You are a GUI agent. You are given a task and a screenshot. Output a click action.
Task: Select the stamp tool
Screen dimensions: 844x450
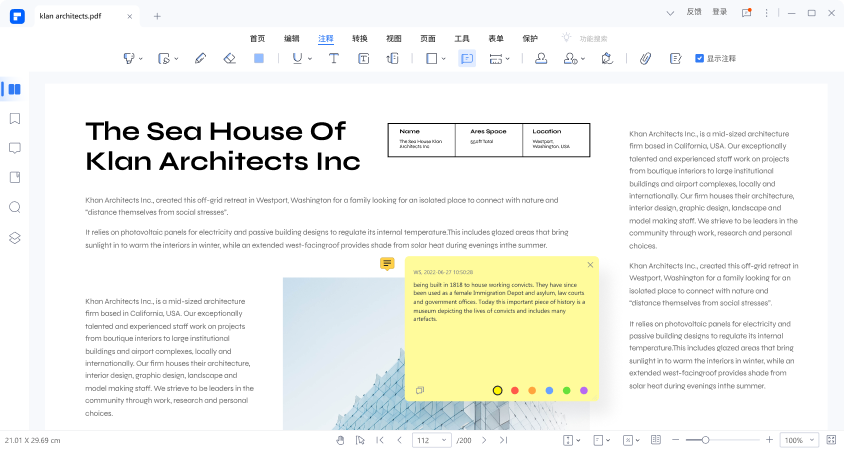[541, 58]
